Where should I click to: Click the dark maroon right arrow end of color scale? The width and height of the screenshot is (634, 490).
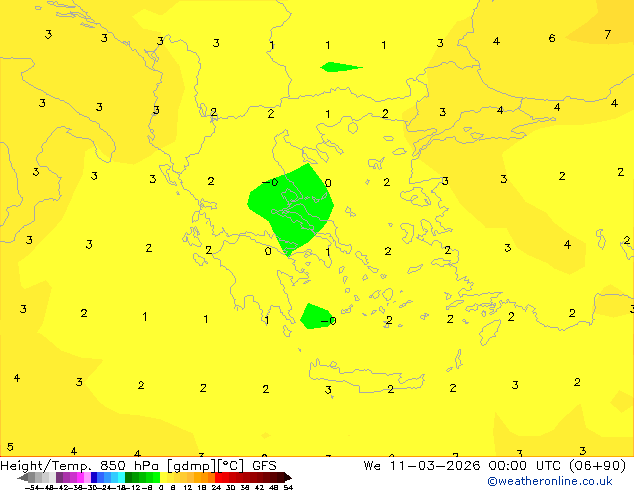coord(287,477)
